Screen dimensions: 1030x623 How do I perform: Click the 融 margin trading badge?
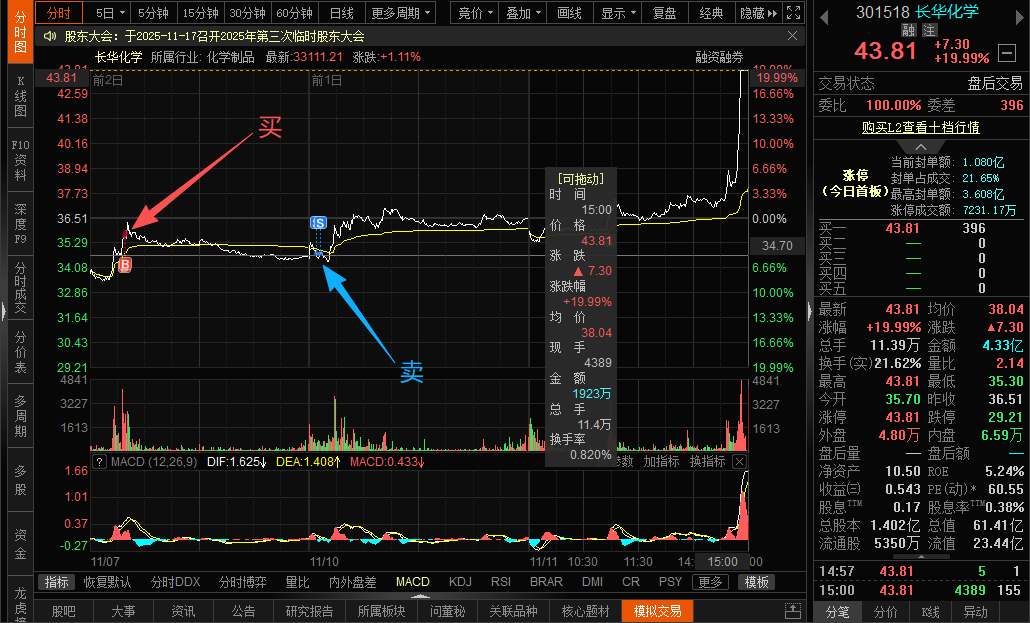click(908, 30)
